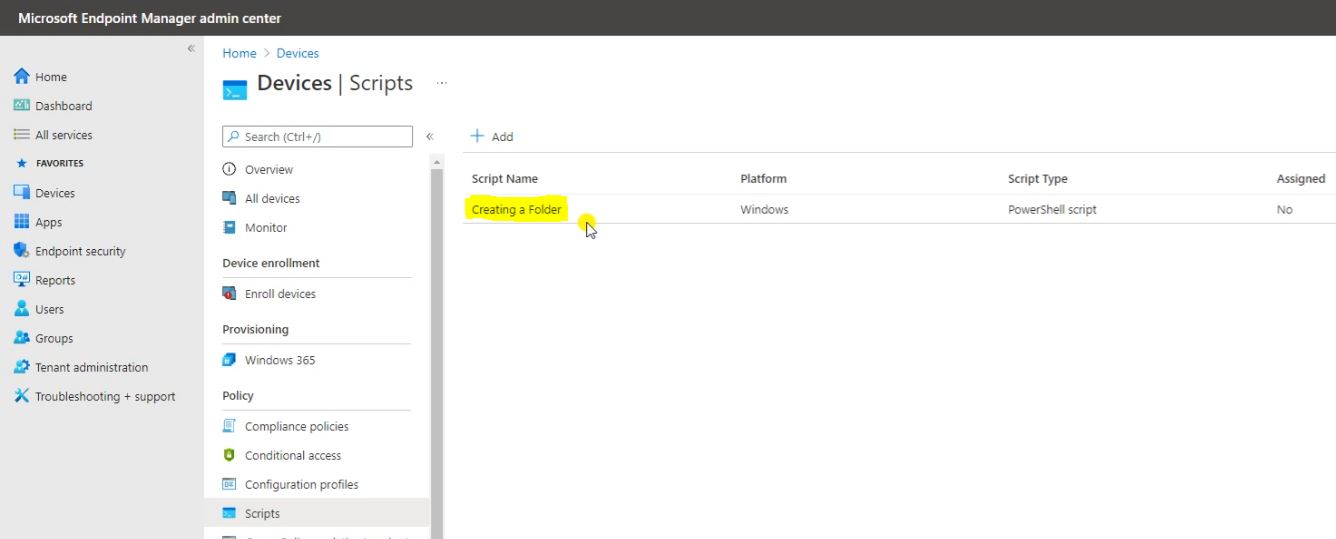
Task: Sort by Script Type column header
Action: point(1037,179)
